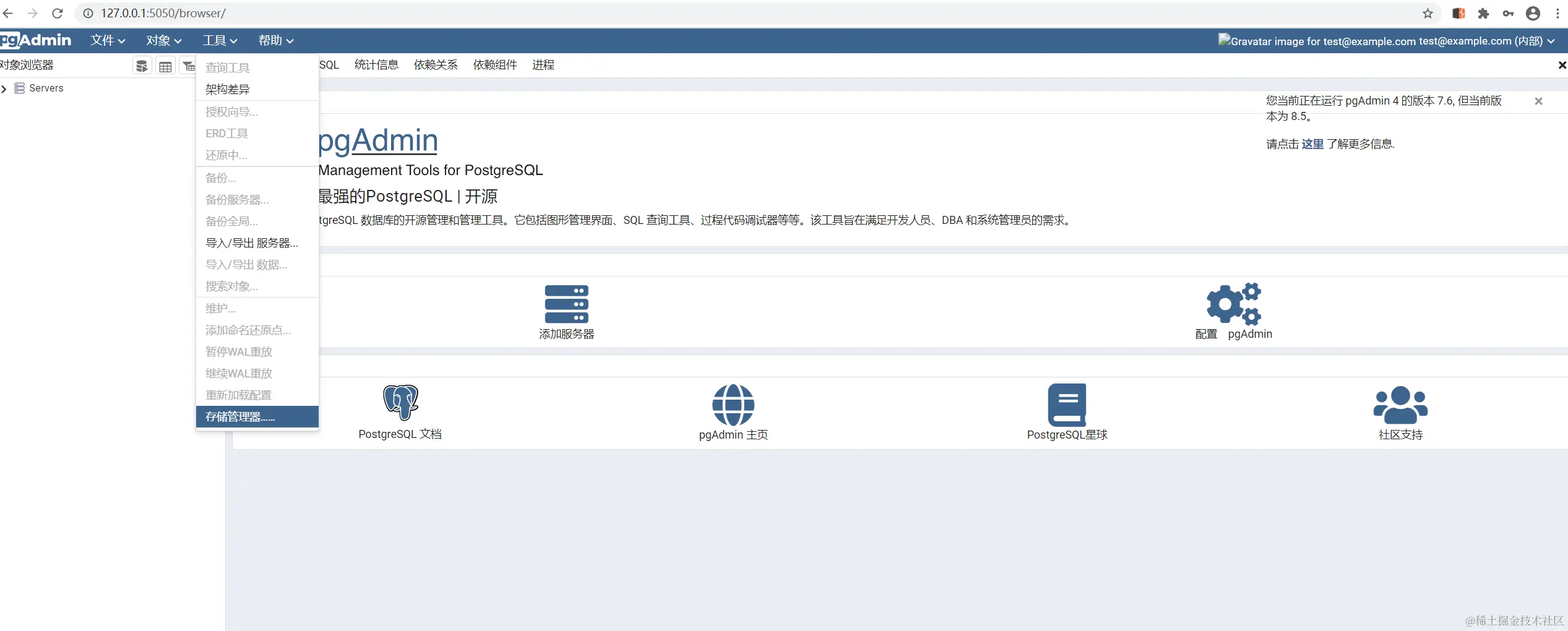Viewport: 1568px width, 631px height.
Task: Collapse the 工具 menu dropdown
Action: [x=220, y=40]
